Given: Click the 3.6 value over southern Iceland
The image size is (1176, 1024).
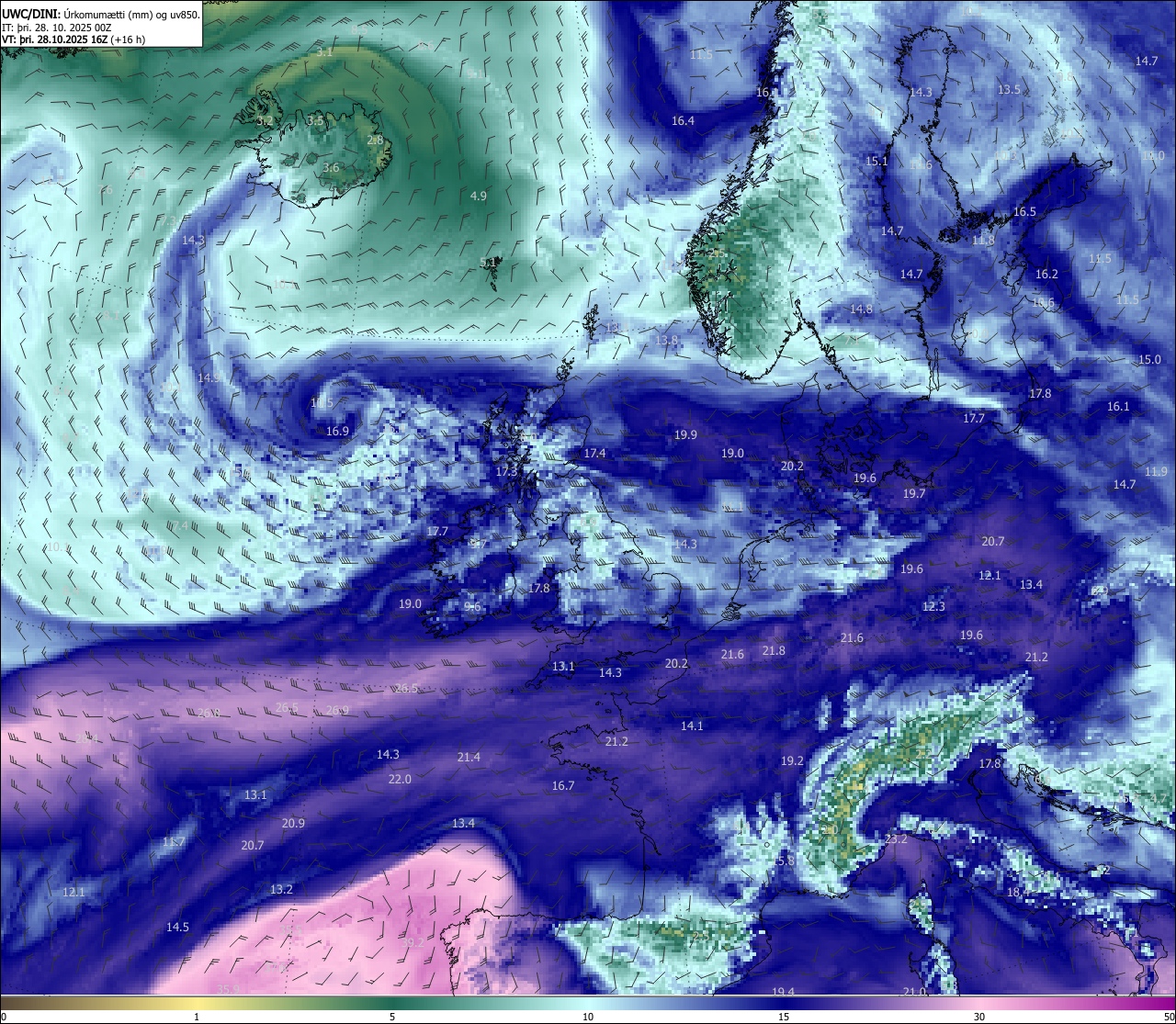Looking at the screenshot, I should pos(332,167).
